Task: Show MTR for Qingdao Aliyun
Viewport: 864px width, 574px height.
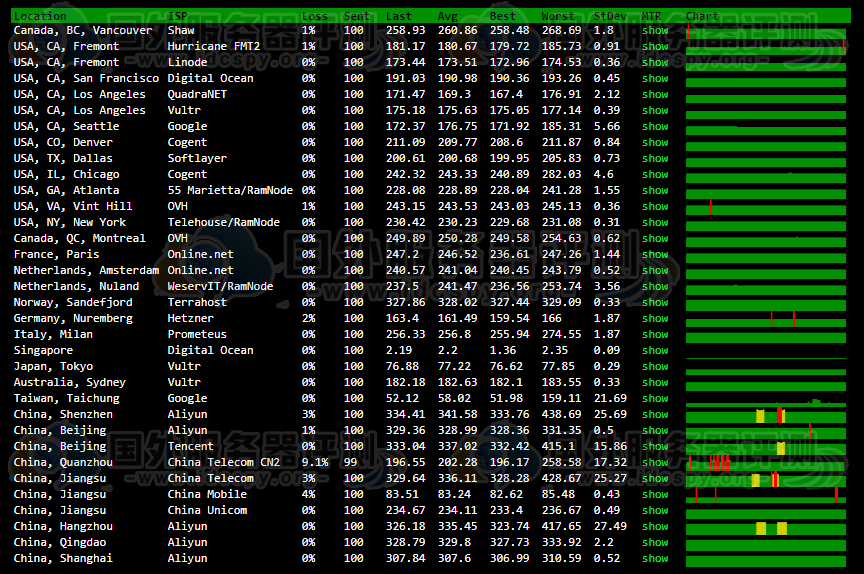Action: pos(655,541)
